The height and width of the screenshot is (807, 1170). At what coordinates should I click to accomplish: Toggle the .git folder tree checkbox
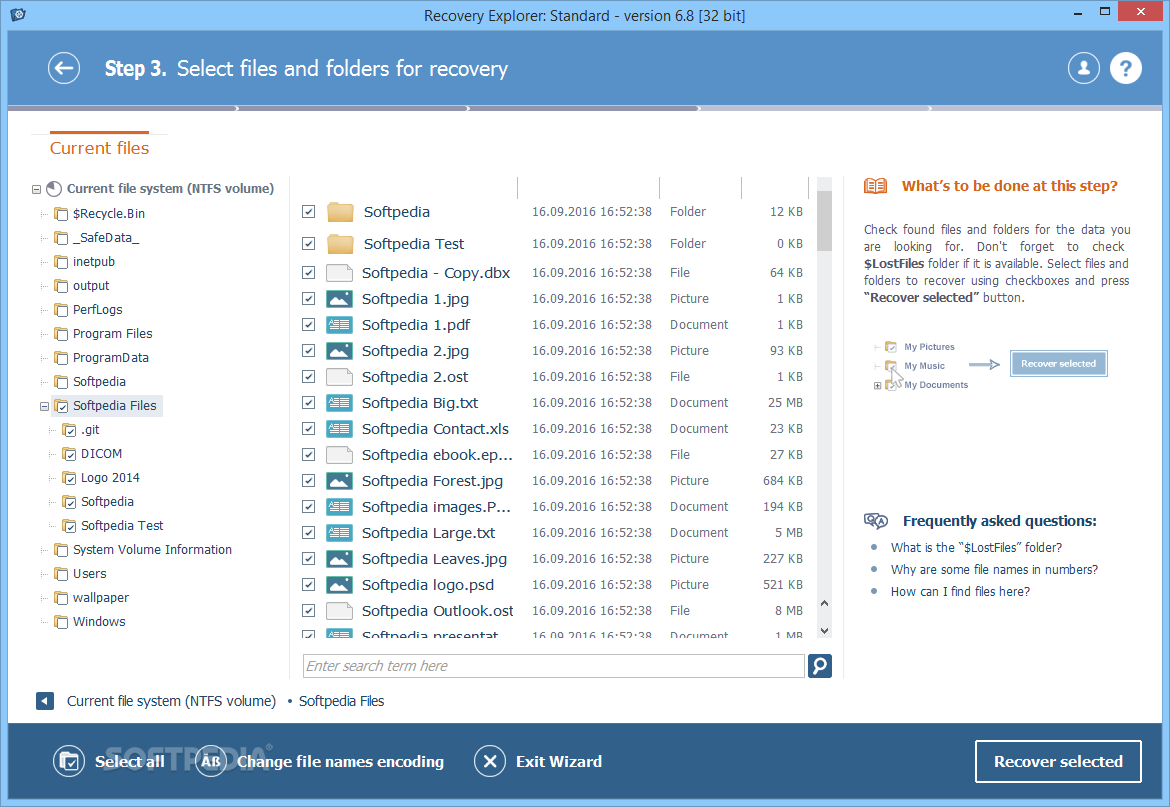click(x=69, y=430)
